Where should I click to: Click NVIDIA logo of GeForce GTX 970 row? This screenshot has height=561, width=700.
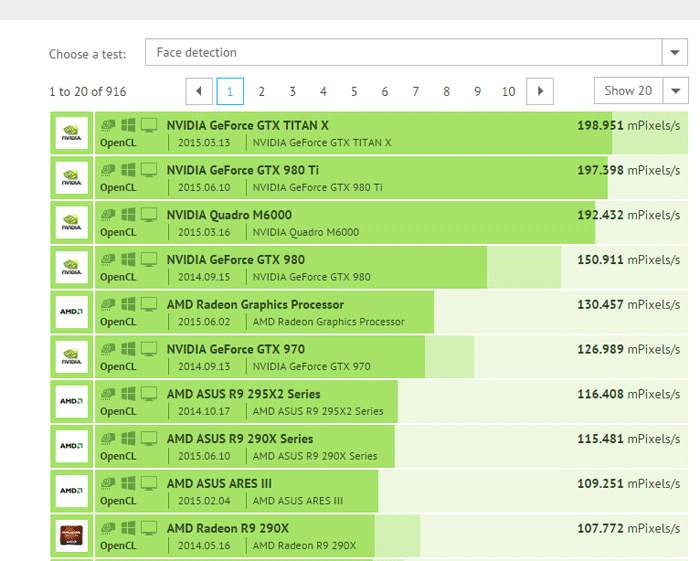tap(71, 357)
